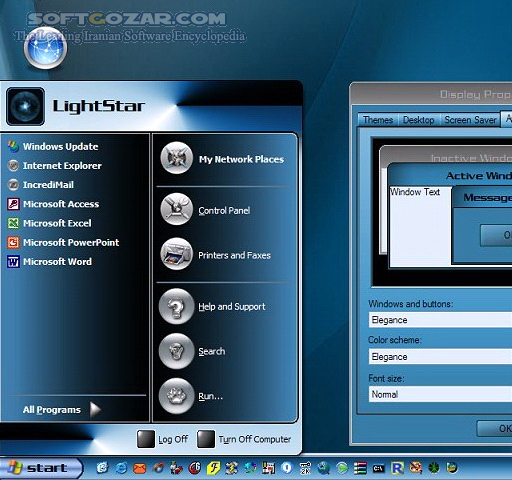Click the Internet Explorer quick launch icon
The image size is (512, 480).
121,468
